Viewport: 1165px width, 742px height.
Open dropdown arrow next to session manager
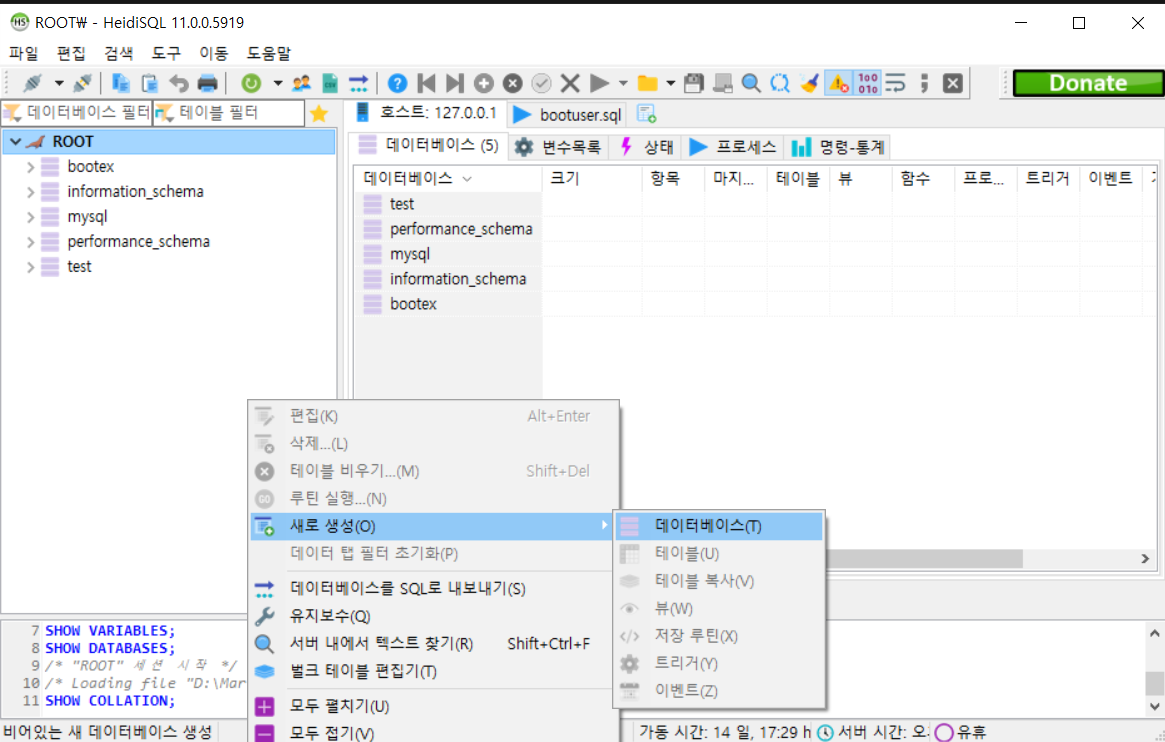[59, 83]
